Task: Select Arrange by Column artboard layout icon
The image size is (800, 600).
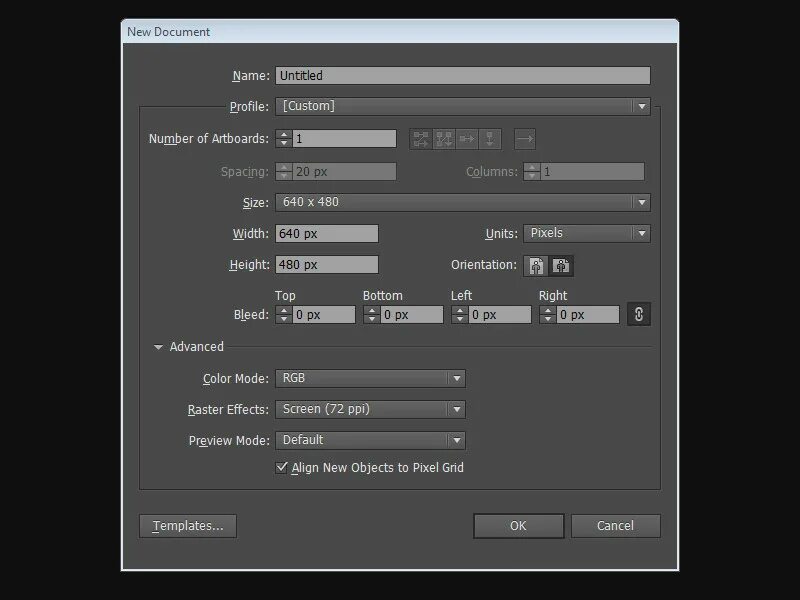Action: [490, 139]
